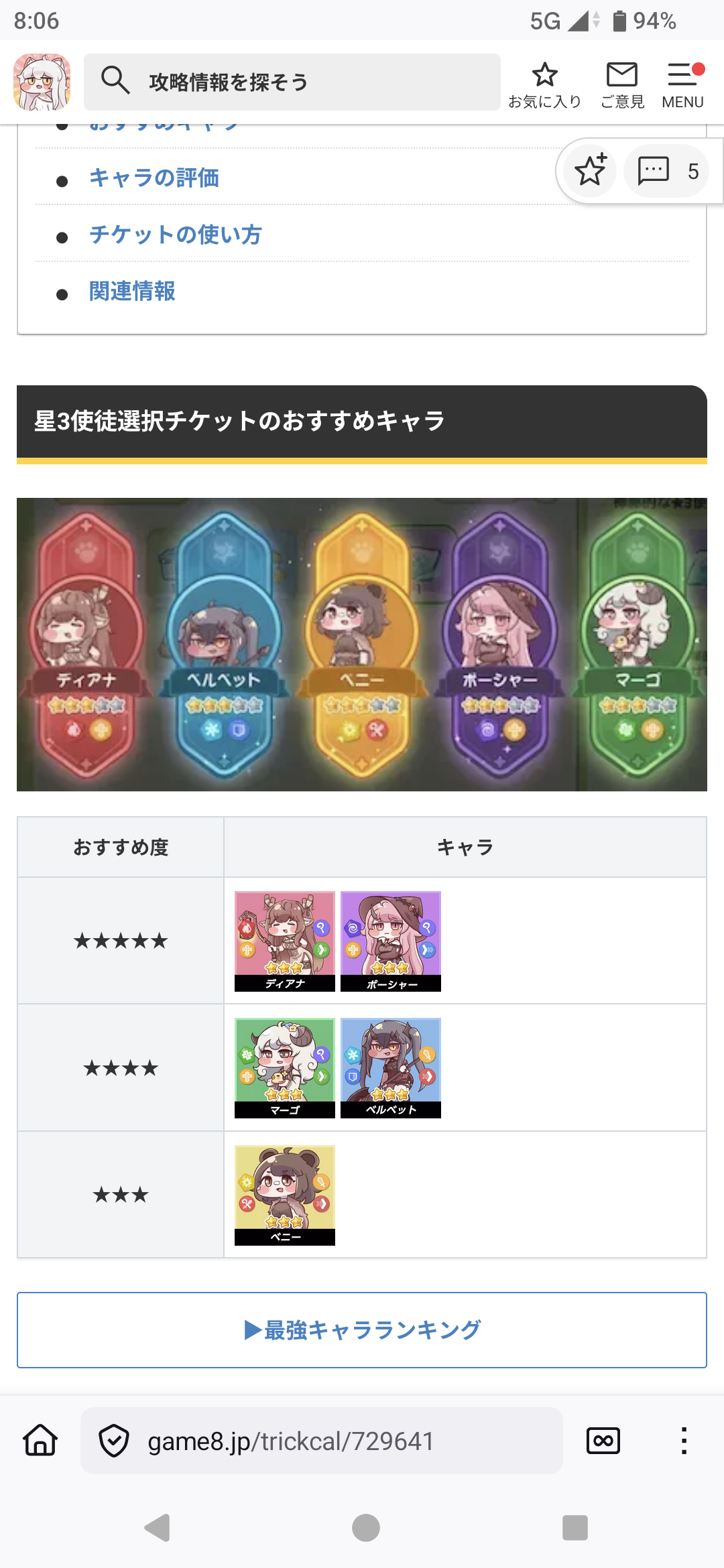Follow the 関連情報 link
724x1568 pixels.
(132, 291)
